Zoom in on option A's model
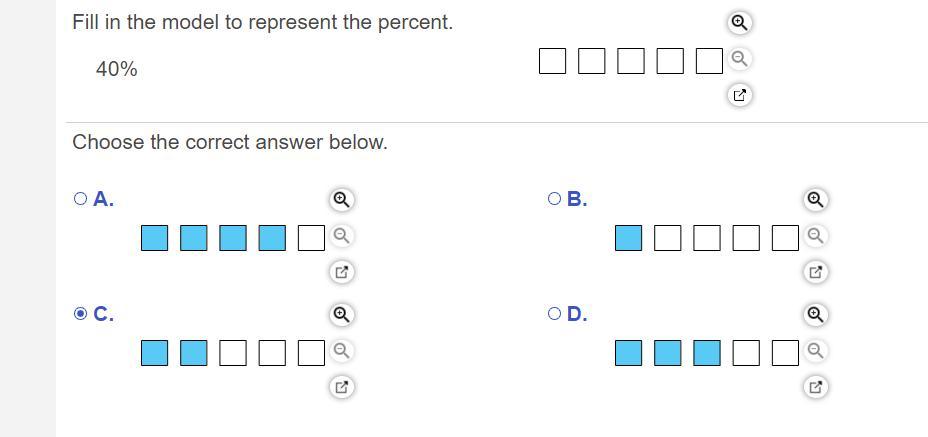 341,199
